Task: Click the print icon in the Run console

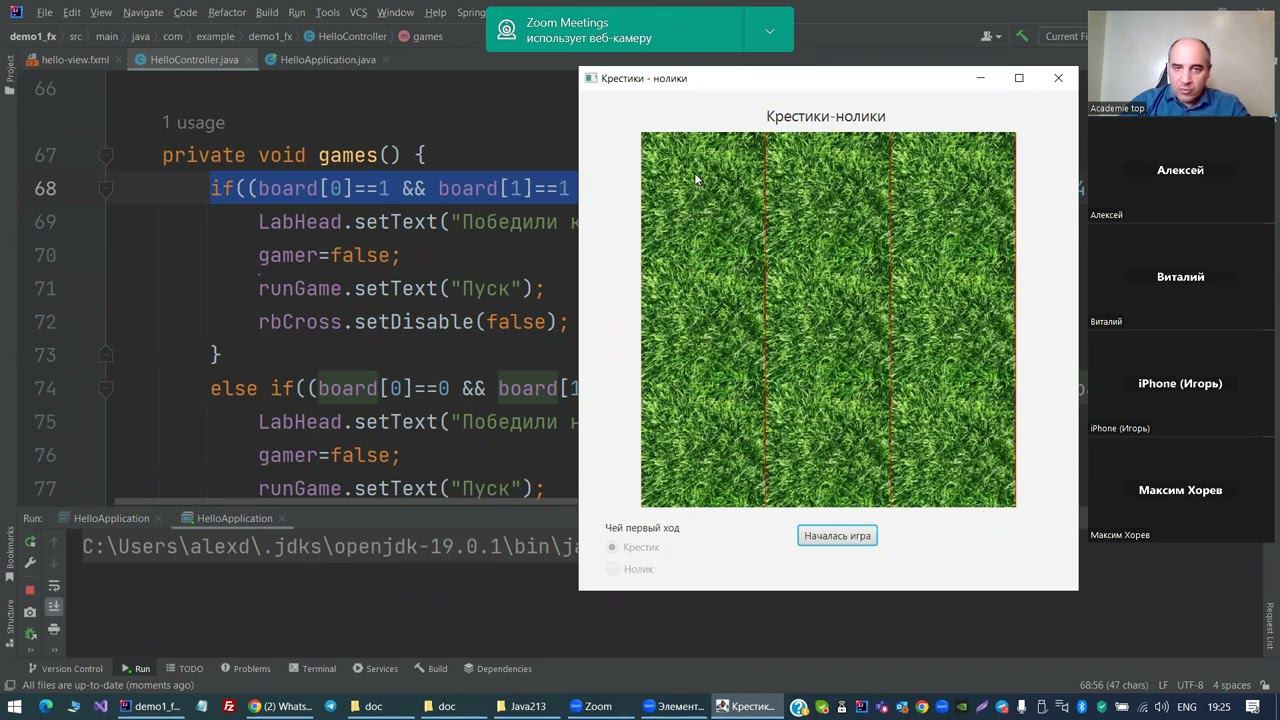Action: (x=54, y=629)
